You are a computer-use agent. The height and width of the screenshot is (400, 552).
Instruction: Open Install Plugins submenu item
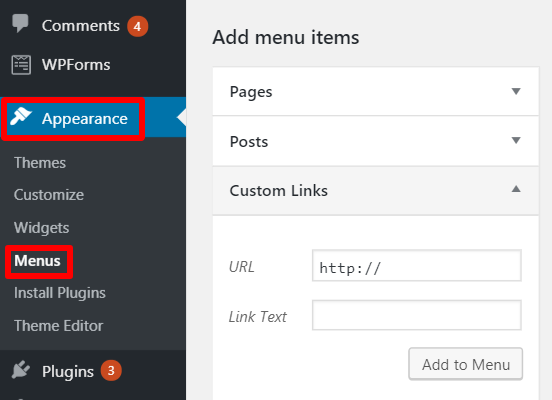coord(60,293)
